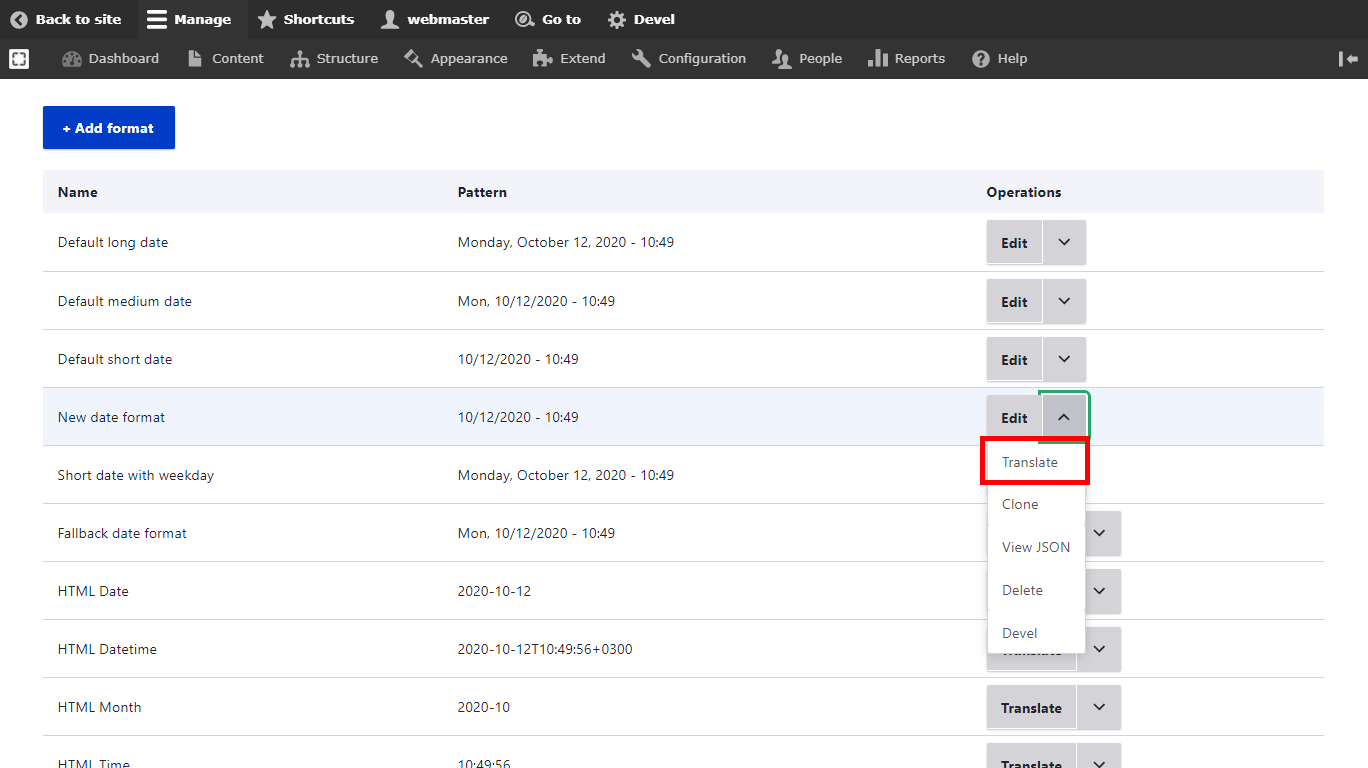Viewport: 1368px width, 768px height.
Task: Open Extend modules page
Action: click(x=569, y=59)
